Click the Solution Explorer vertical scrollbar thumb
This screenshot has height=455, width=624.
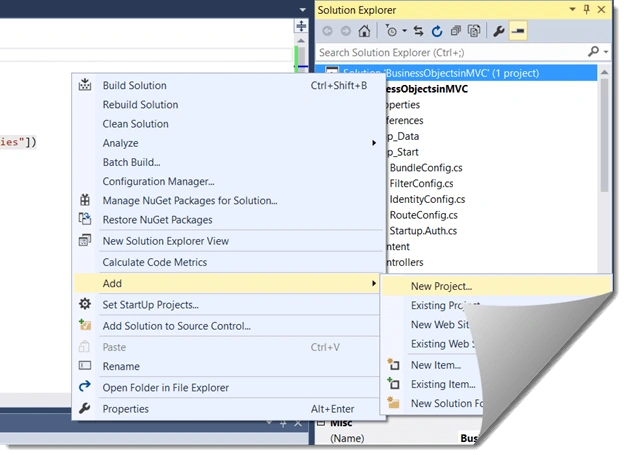[x=604, y=135]
